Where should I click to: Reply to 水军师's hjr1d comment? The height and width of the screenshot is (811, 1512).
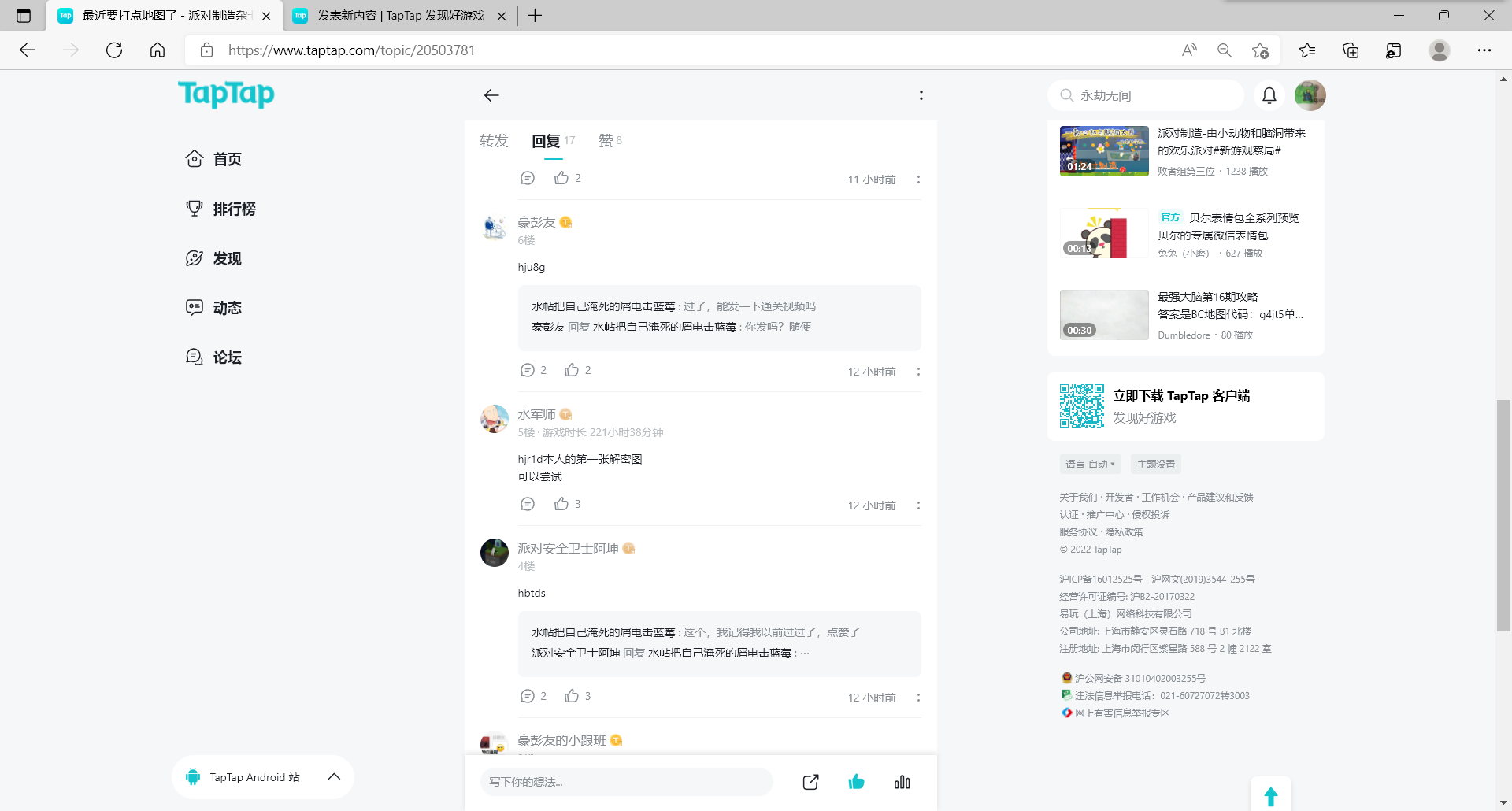528,504
